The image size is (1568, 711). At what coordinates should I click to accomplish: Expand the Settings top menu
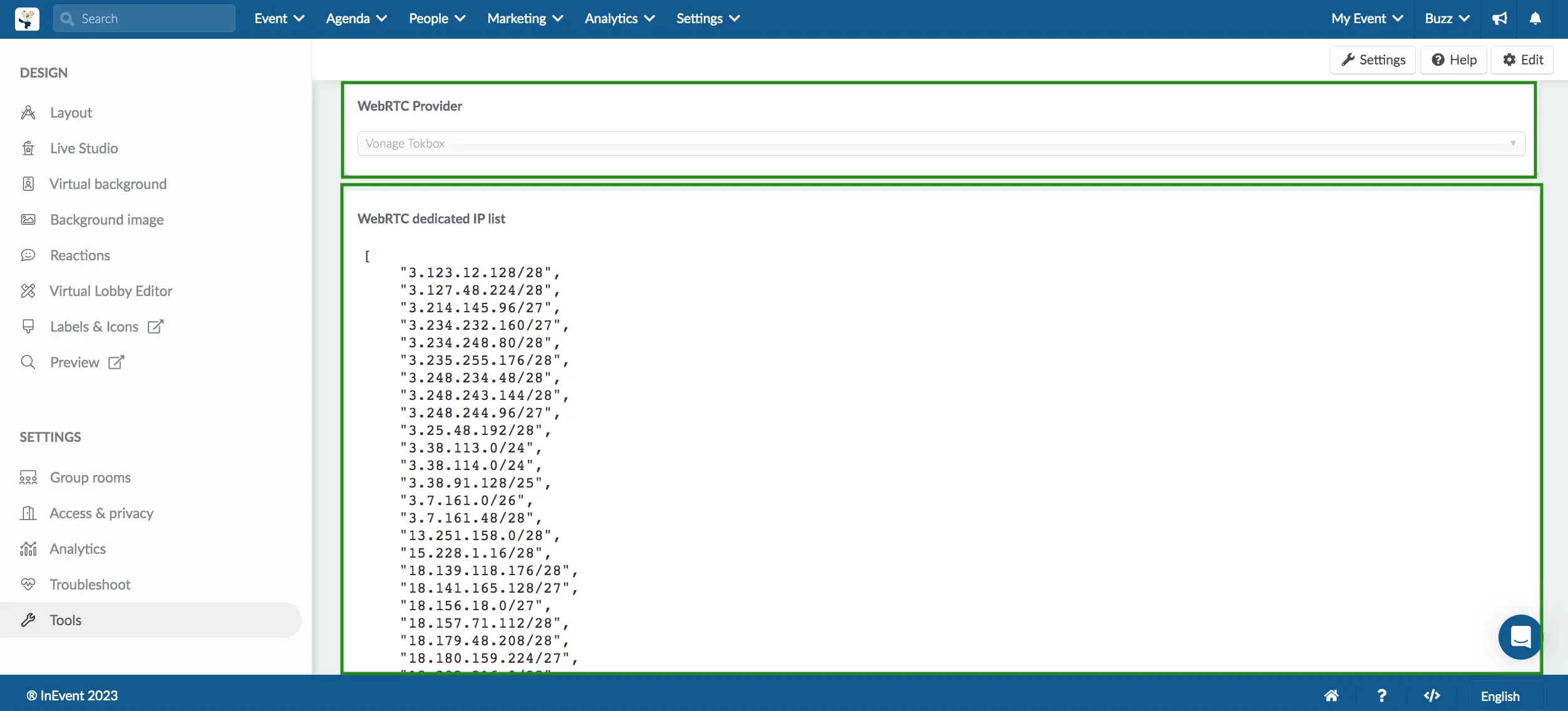pyautogui.click(x=708, y=19)
